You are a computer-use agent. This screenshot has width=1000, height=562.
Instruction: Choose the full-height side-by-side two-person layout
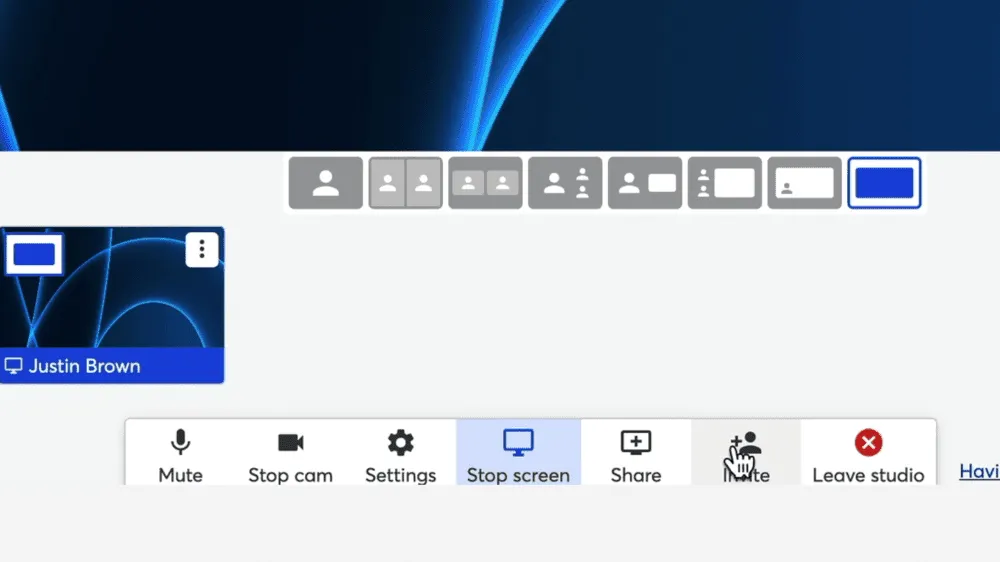405,184
